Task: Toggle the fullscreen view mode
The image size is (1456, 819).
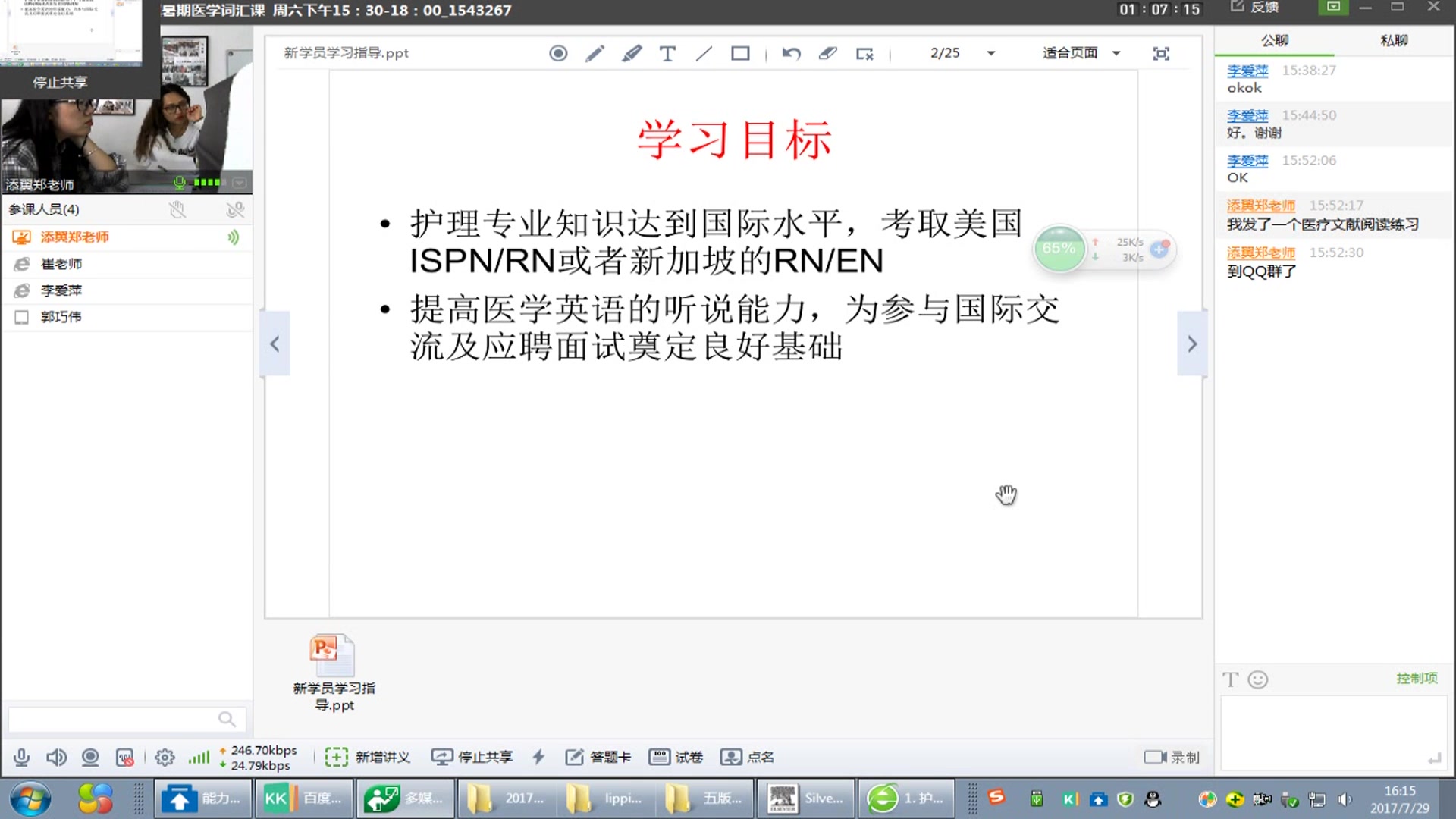Action: tap(1162, 53)
